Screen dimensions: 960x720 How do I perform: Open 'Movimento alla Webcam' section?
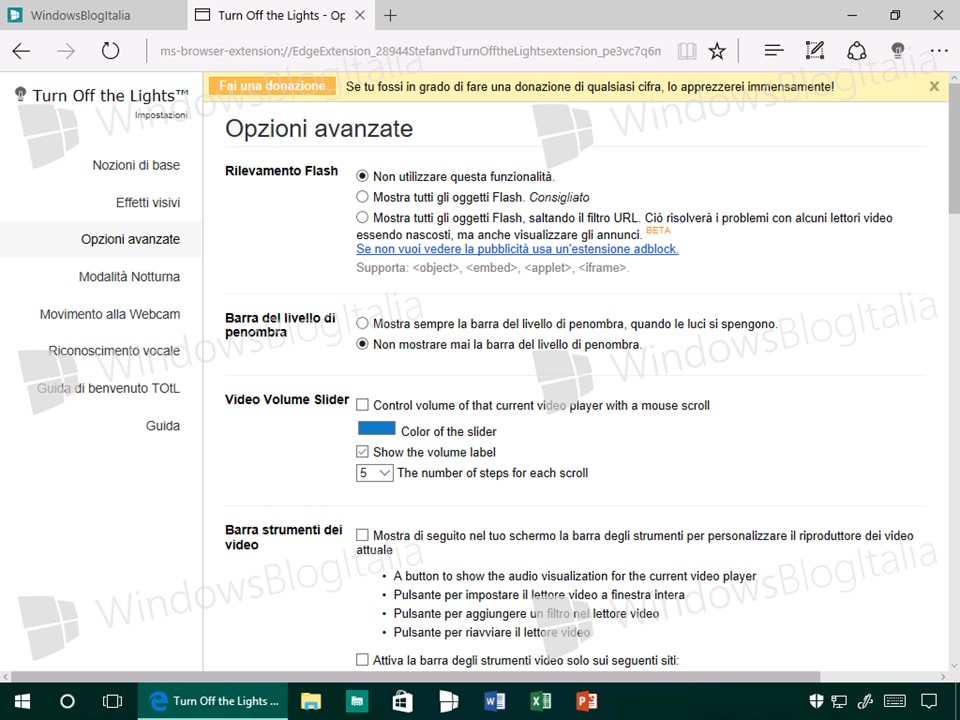[110, 314]
